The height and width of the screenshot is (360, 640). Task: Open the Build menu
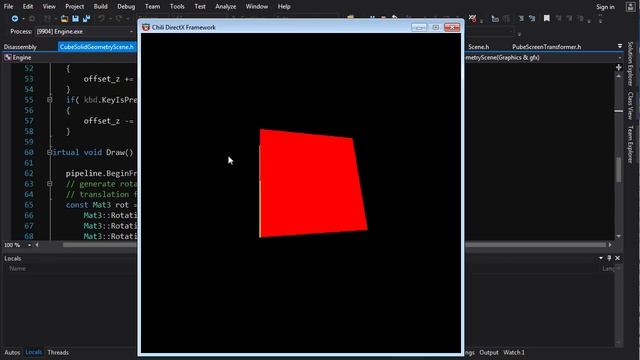[x=100, y=7]
